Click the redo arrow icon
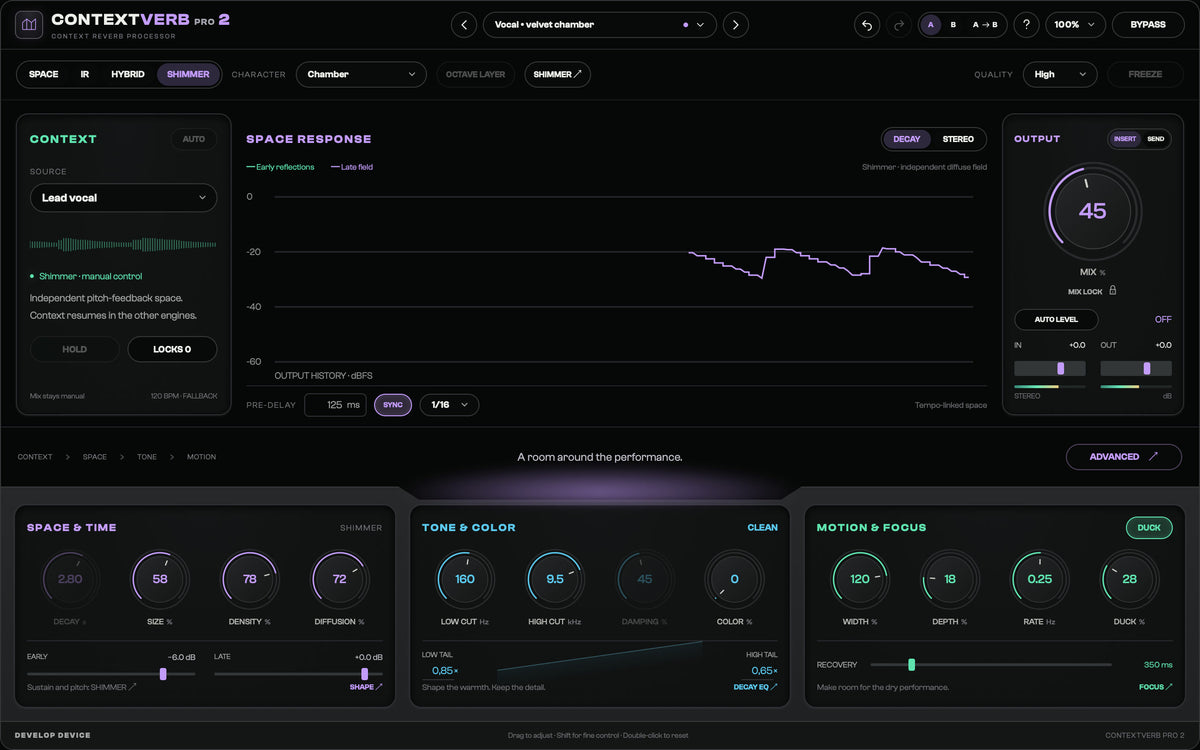Image resolution: width=1200 pixels, height=750 pixels. pyautogui.click(x=897, y=24)
